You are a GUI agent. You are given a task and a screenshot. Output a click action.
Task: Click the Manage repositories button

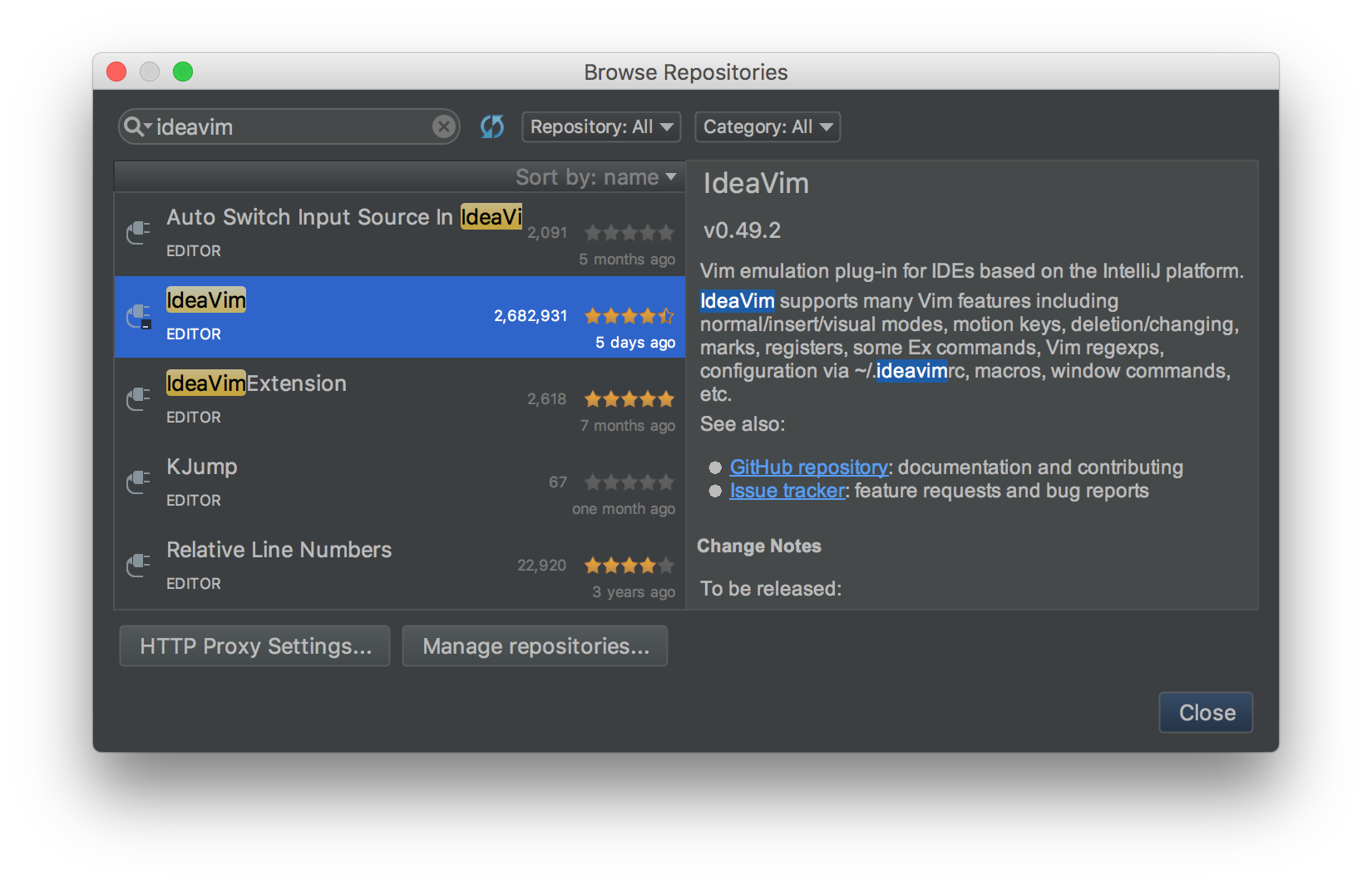tap(535, 646)
